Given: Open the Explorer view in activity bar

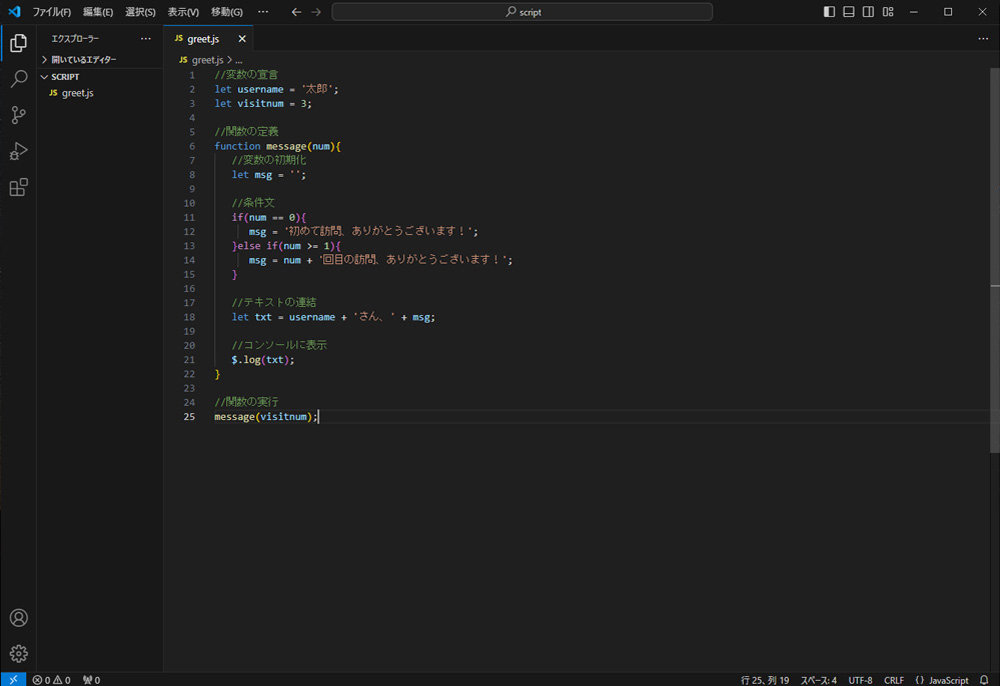Looking at the screenshot, I should click(18, 43).
